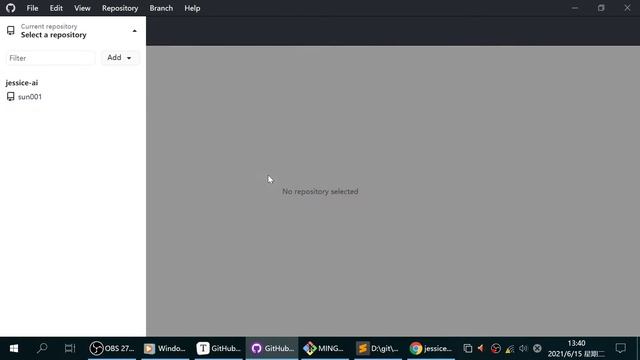Open the File menu
The height and width of the screenshot is (360, 640).
[x=32, y=8]
